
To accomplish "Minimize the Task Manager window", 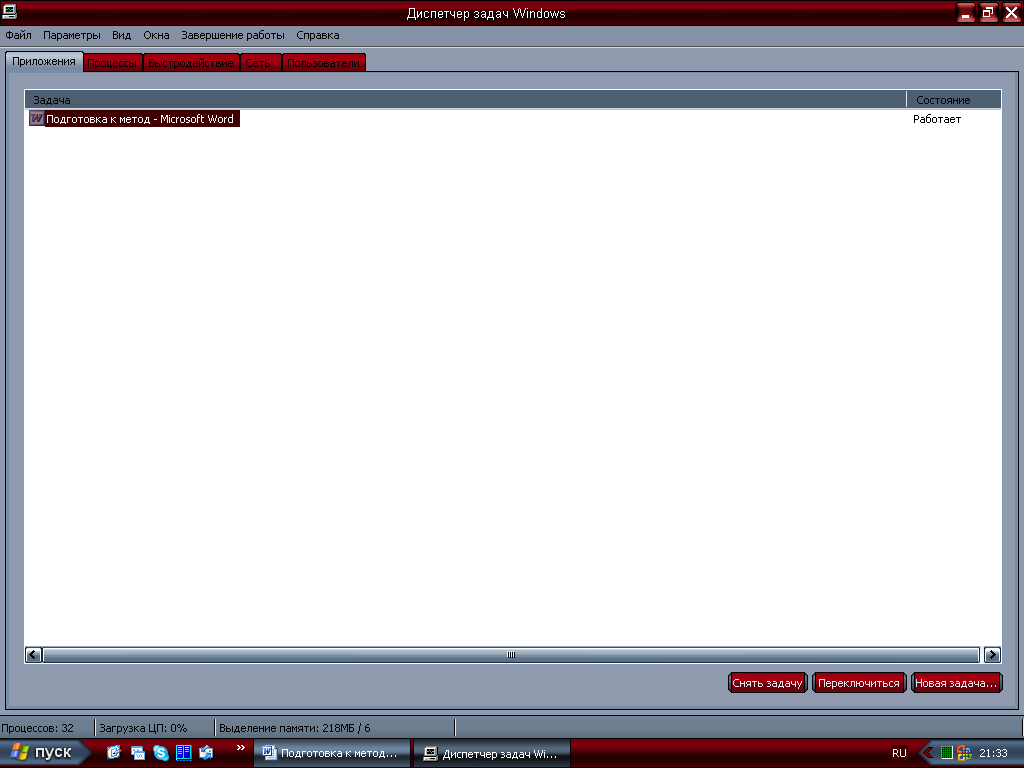I will click(965, 12).
